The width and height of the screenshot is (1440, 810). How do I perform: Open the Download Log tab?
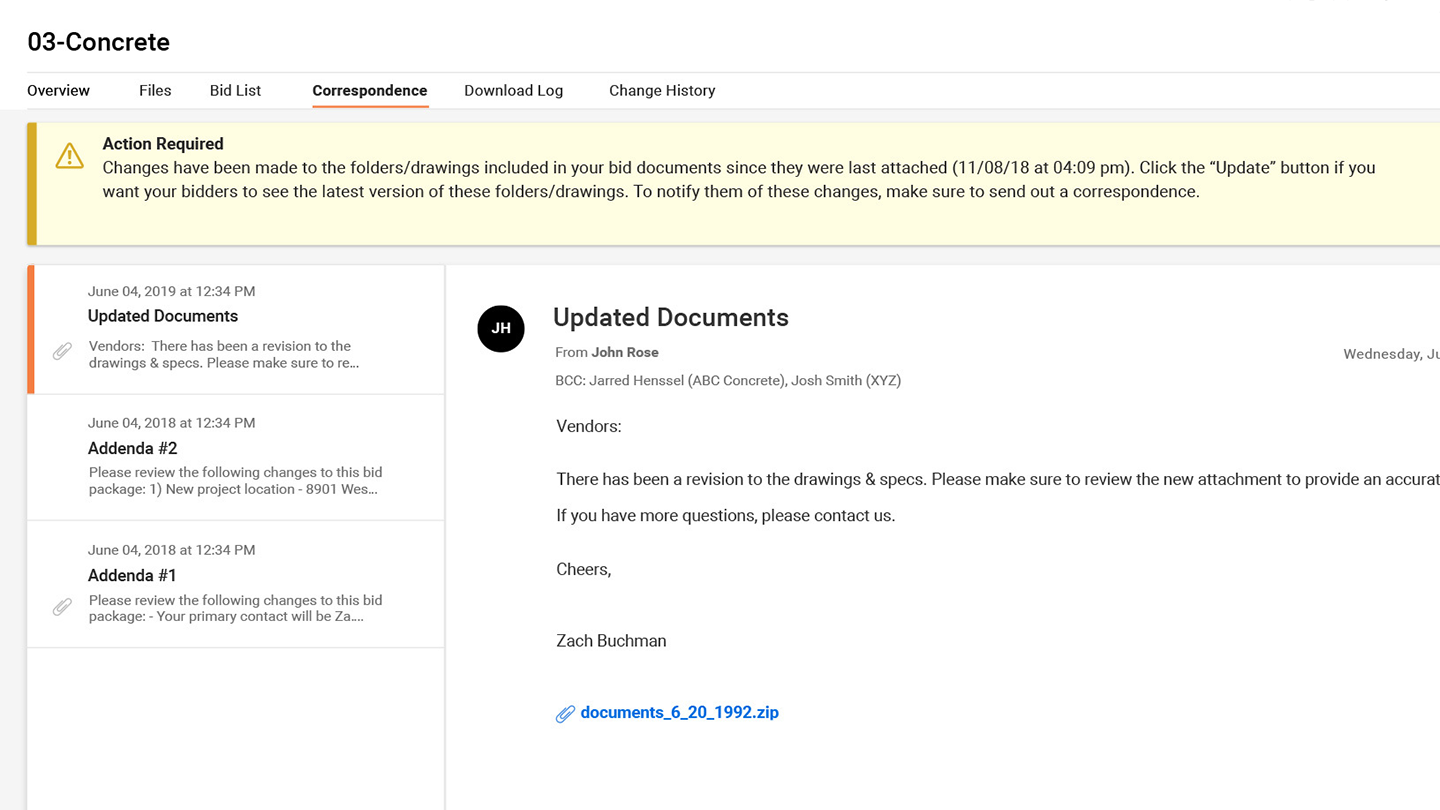point(513,90)
